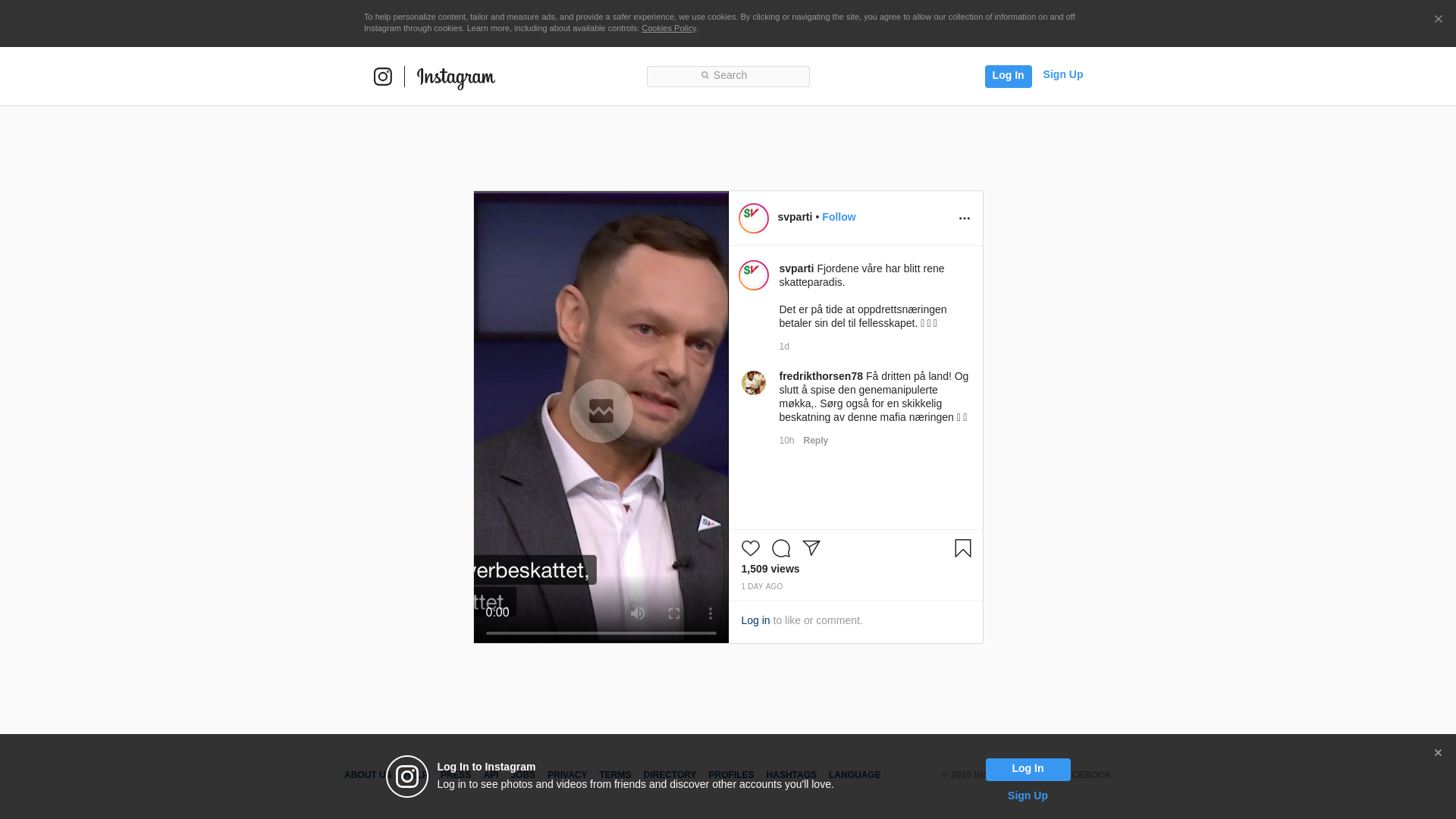Click the comment speech bubble icon

coord(781,548)
